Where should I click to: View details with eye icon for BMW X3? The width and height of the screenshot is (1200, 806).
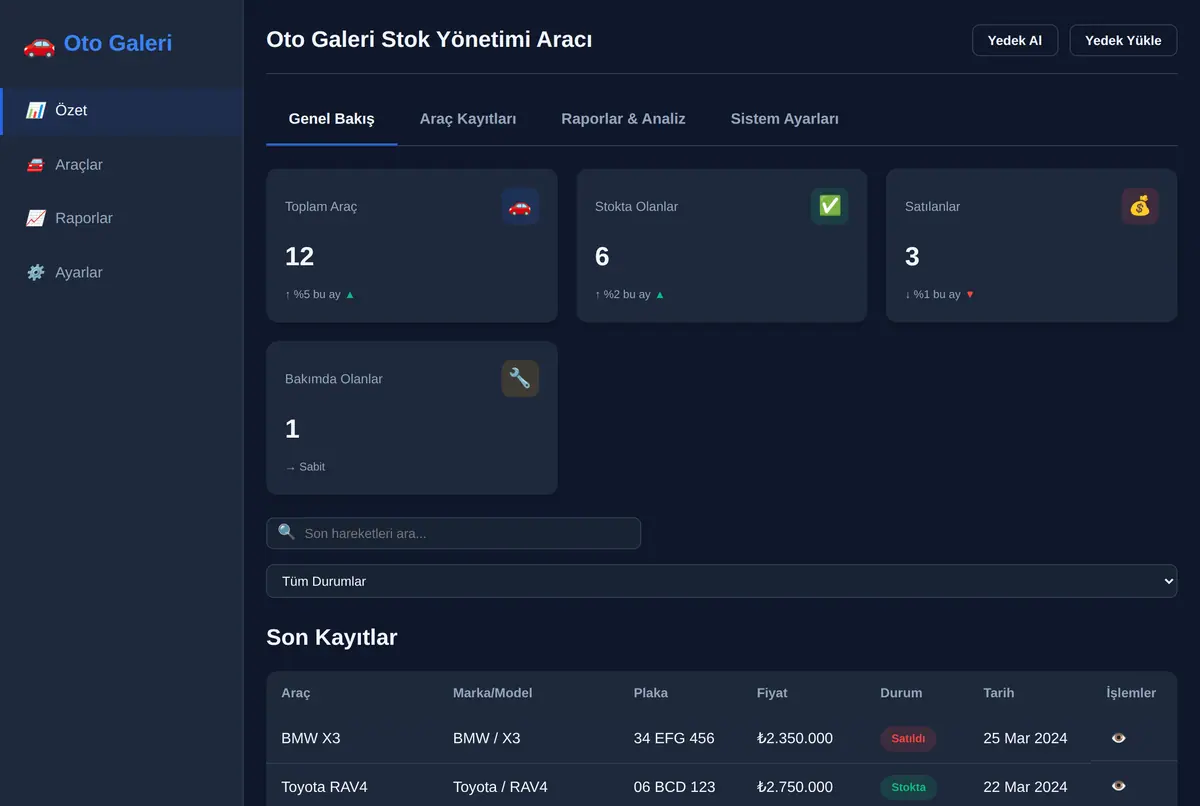[x=1119, y=738]
